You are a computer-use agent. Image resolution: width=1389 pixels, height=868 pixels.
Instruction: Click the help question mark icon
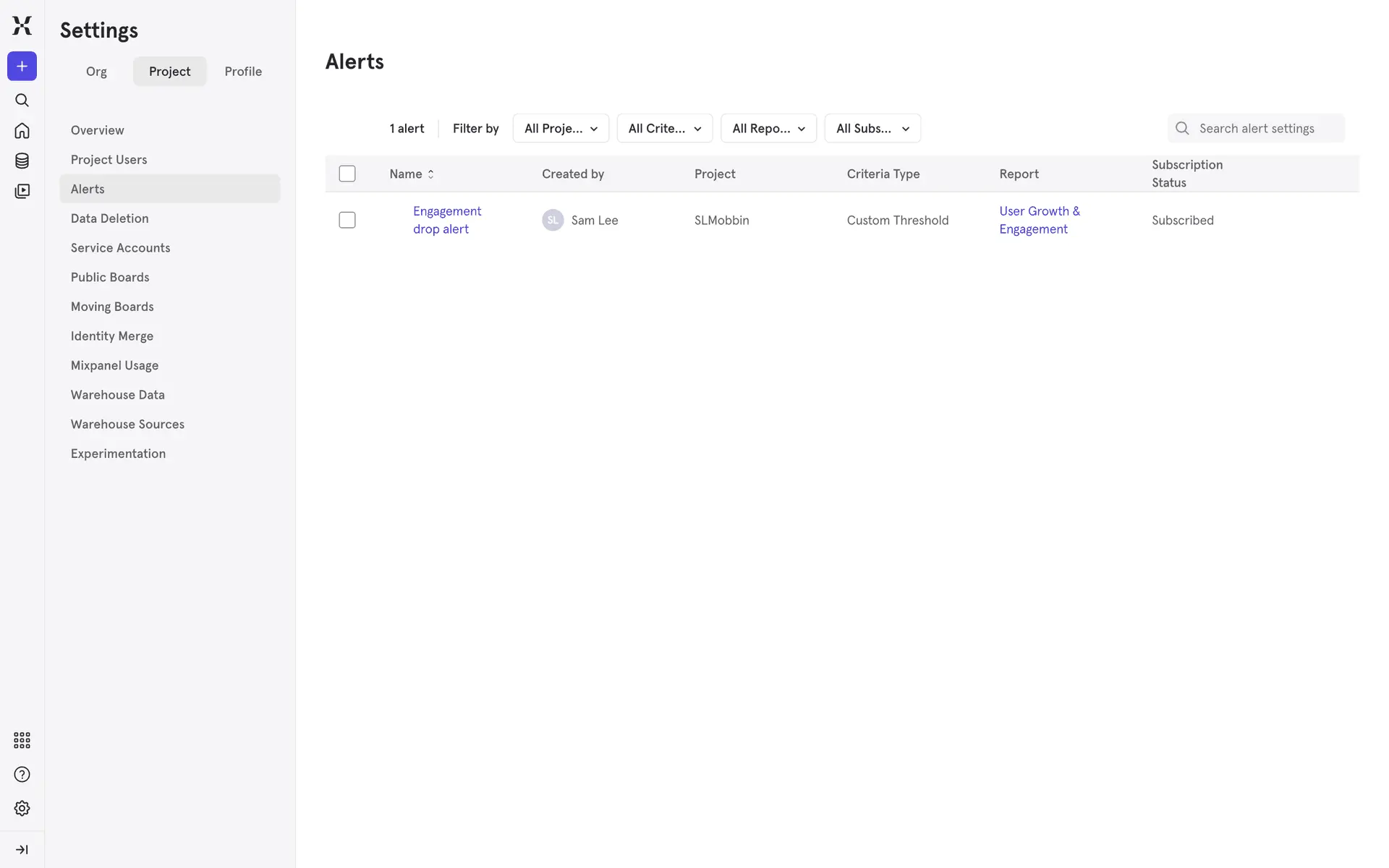click(x=22, y=775)
